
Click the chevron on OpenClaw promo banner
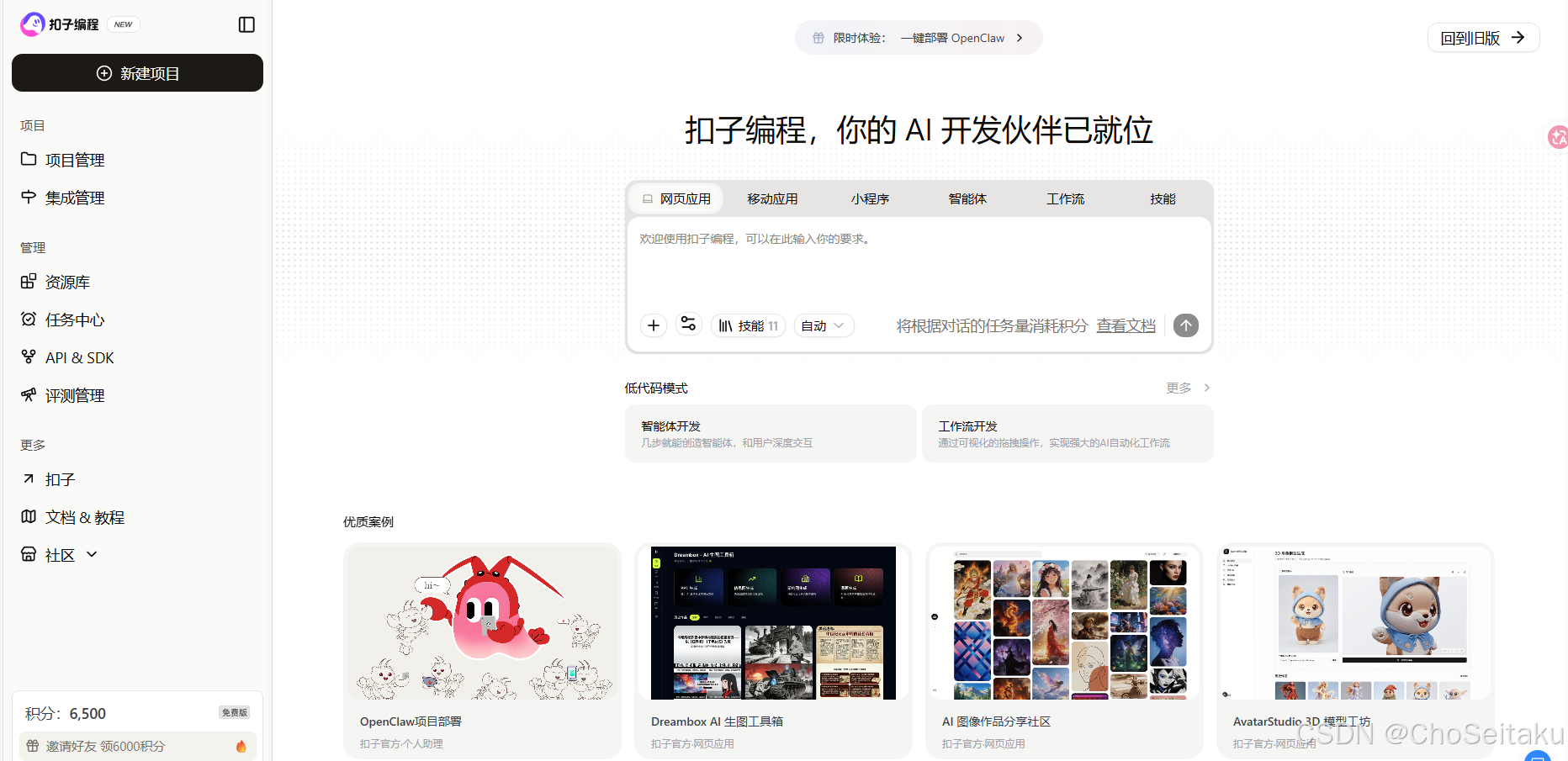coord(1020,38)
